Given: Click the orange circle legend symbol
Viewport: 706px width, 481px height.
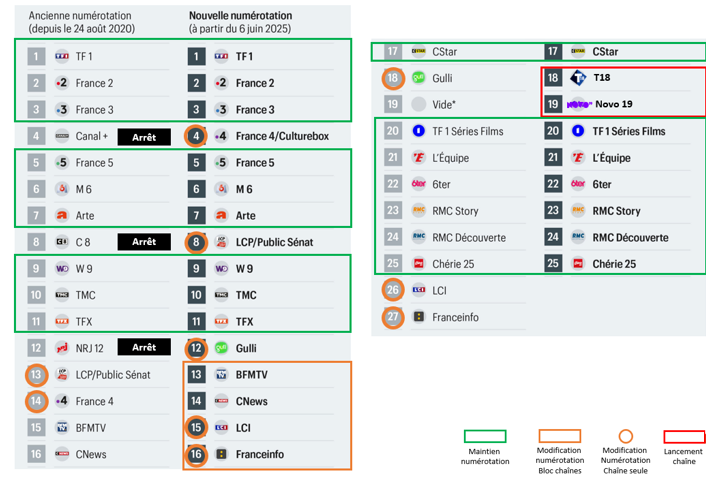Looking at the screenshot, I should 625,436.
